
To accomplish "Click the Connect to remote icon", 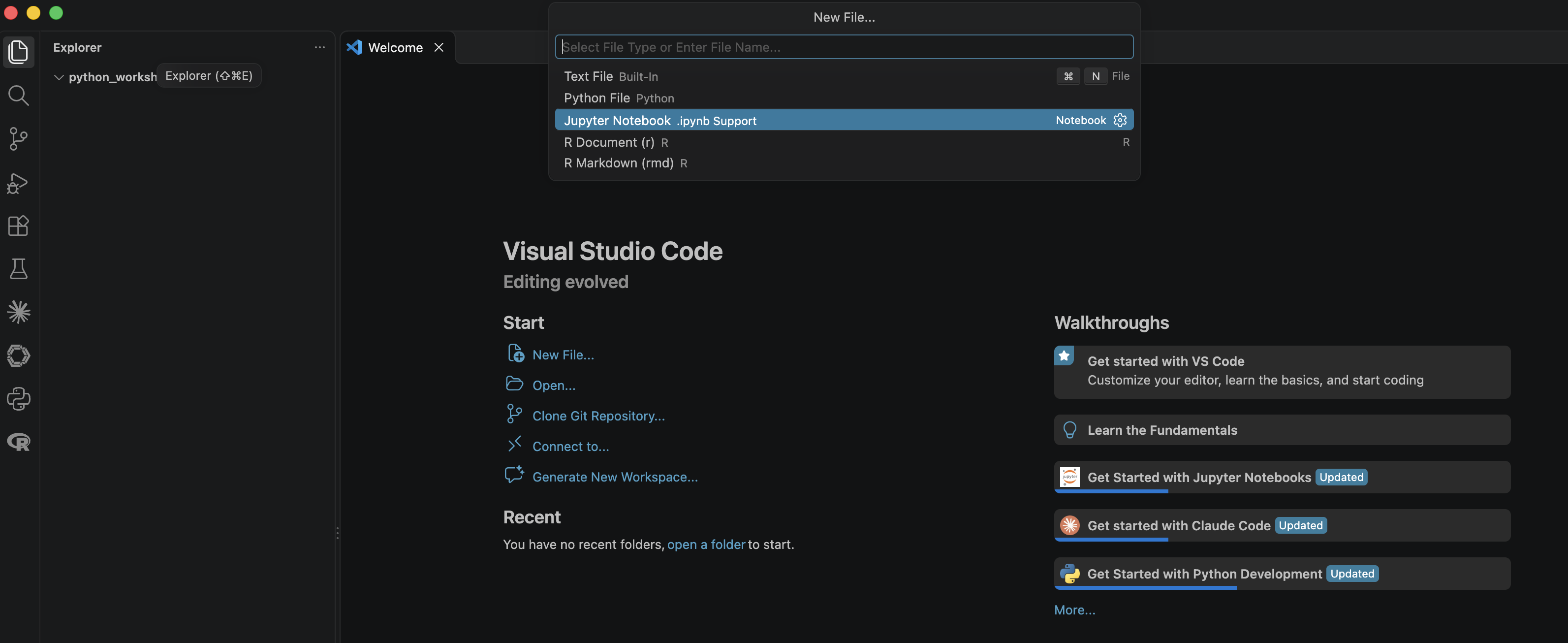I will tap(514, 444).
